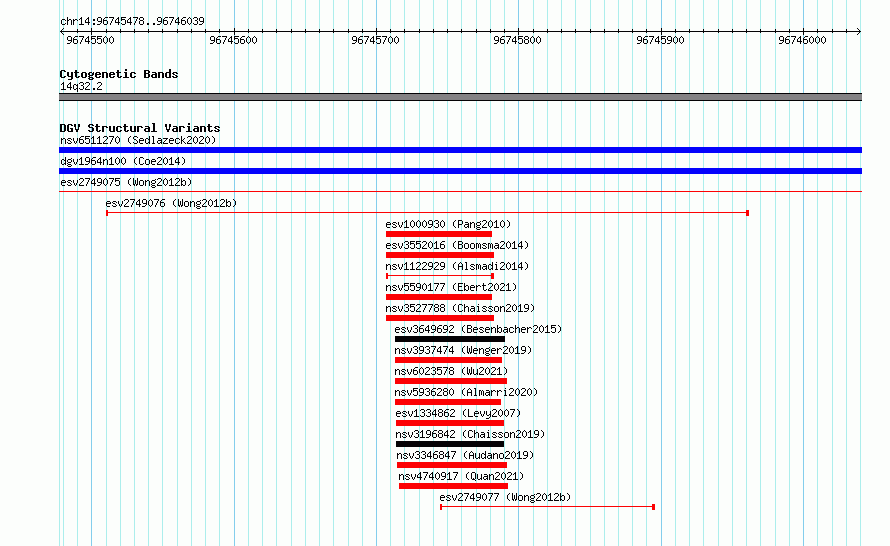Select thin red span of nsv1122929
The width and height of the screenshot is (890, 546).
[440, 276]
